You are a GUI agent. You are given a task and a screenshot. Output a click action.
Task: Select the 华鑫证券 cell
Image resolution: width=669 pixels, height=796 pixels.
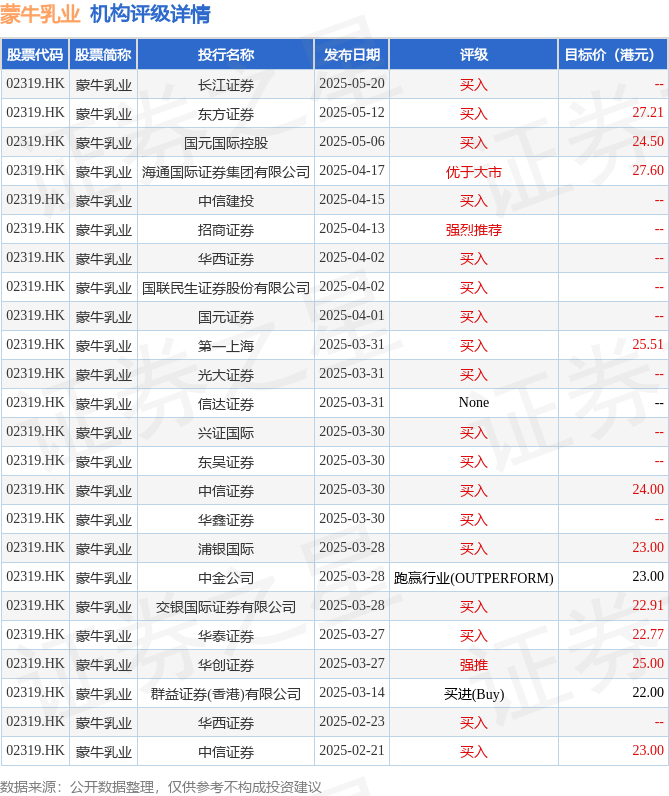226,519
